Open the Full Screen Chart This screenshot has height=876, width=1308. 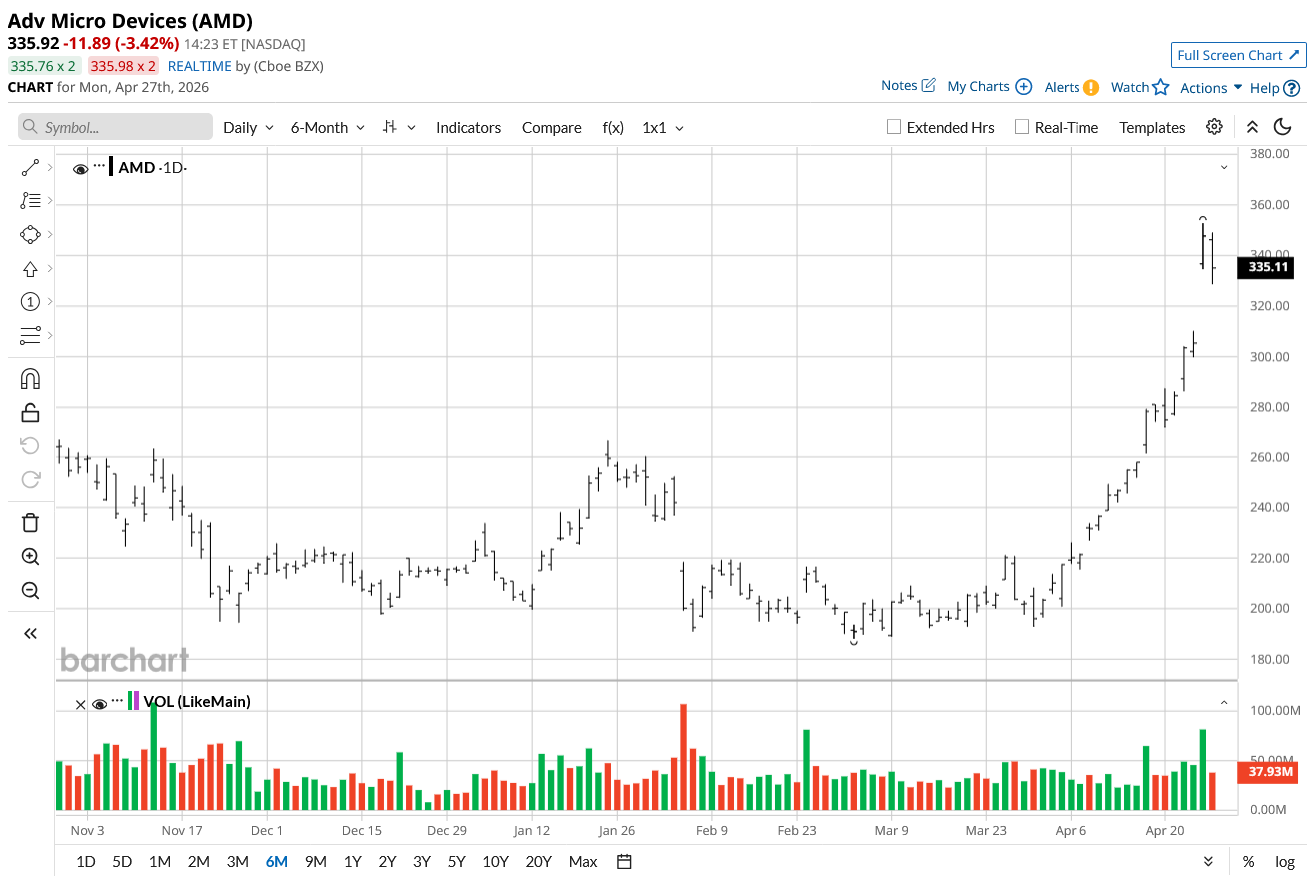[1239, 55]
